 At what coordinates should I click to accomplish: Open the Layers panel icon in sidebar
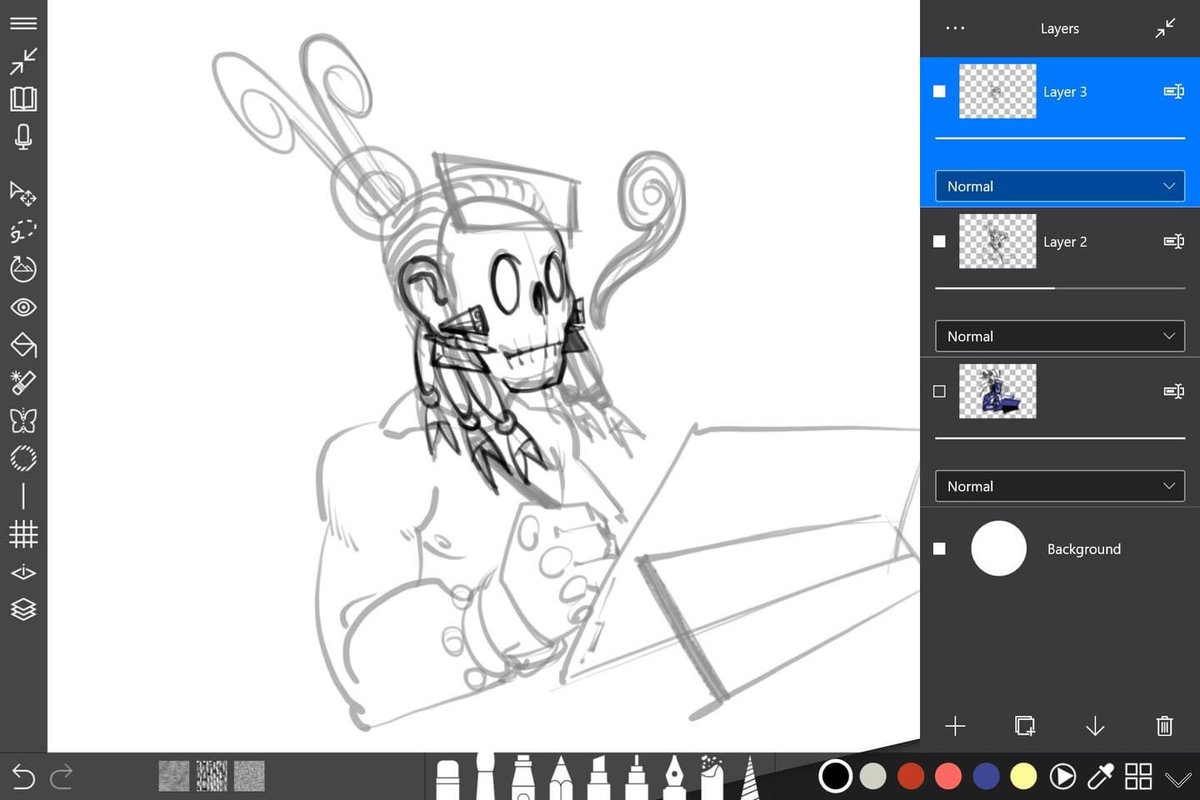coord(24,609)
